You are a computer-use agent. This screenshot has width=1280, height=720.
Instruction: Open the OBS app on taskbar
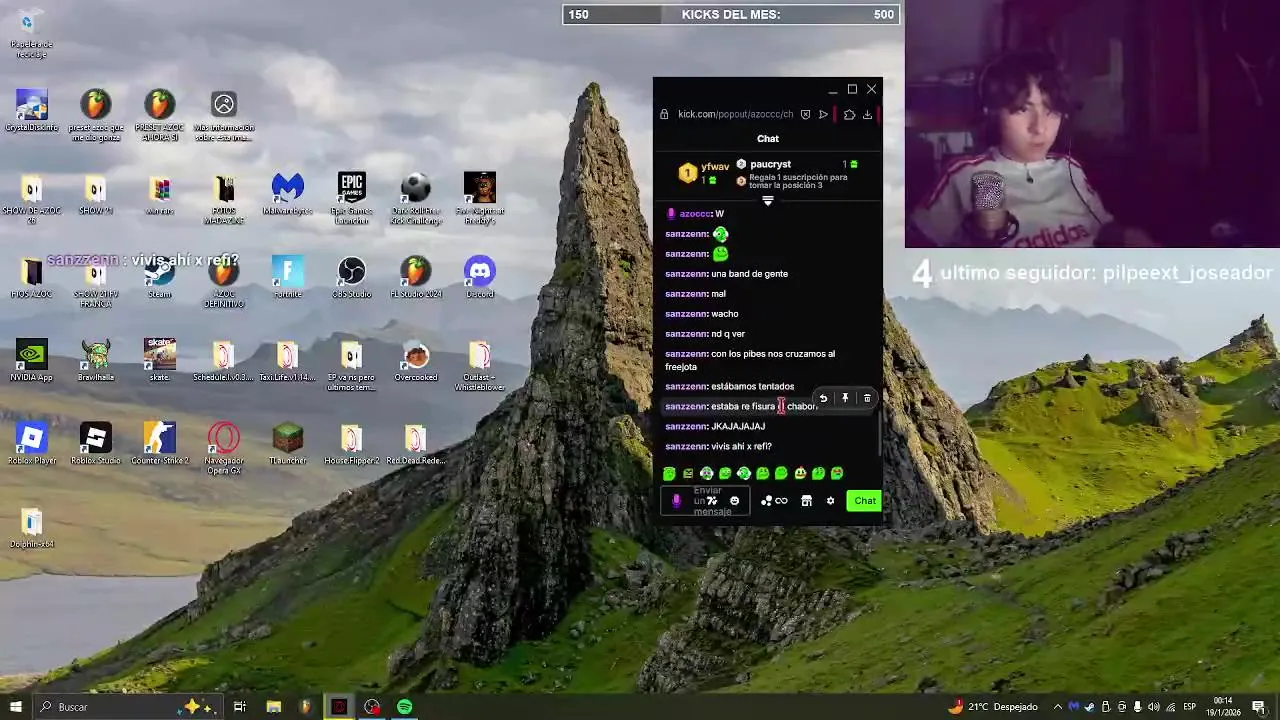pyautogui.click(x=372, y=707)
